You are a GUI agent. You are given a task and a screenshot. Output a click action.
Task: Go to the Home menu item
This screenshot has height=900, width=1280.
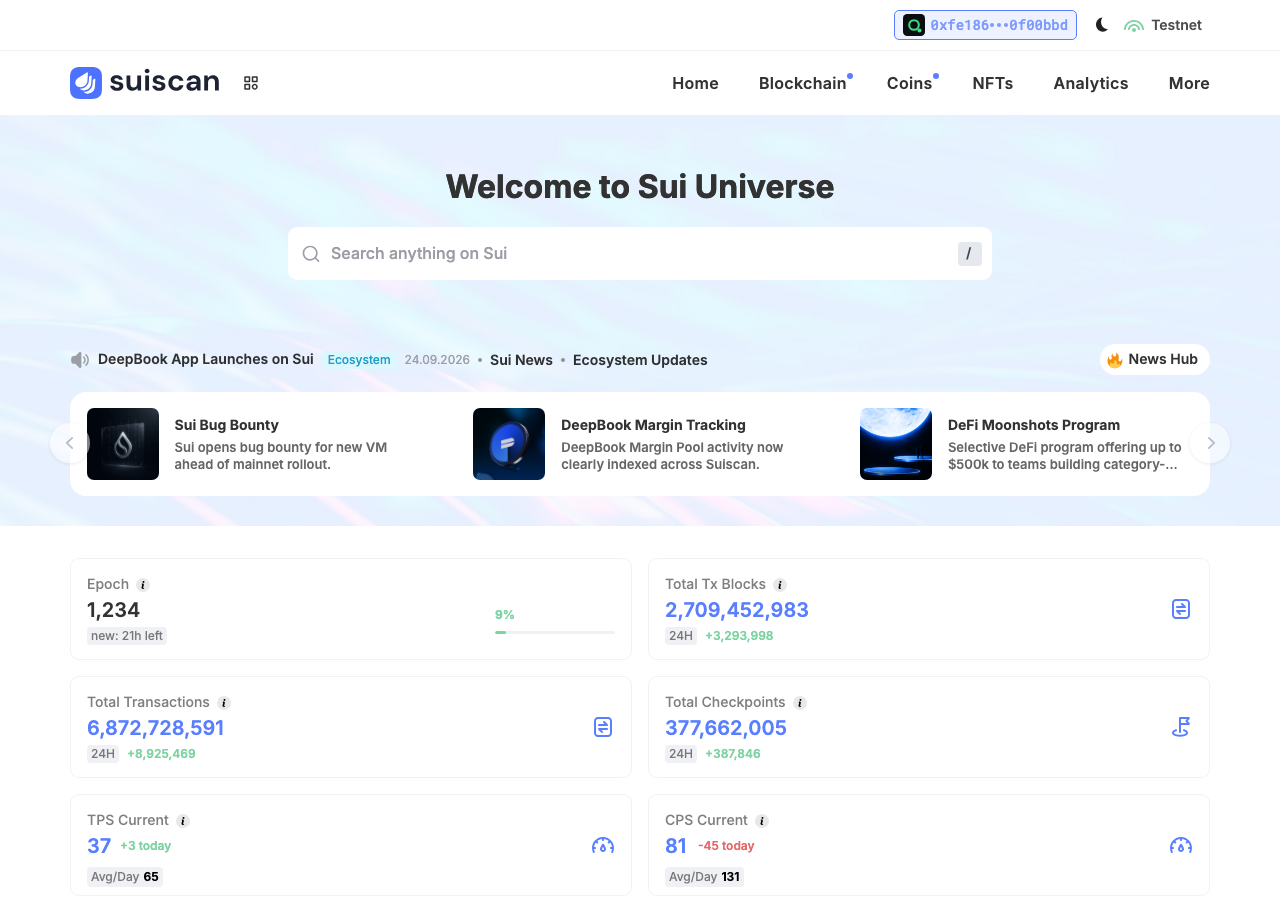tap(695, 83)
